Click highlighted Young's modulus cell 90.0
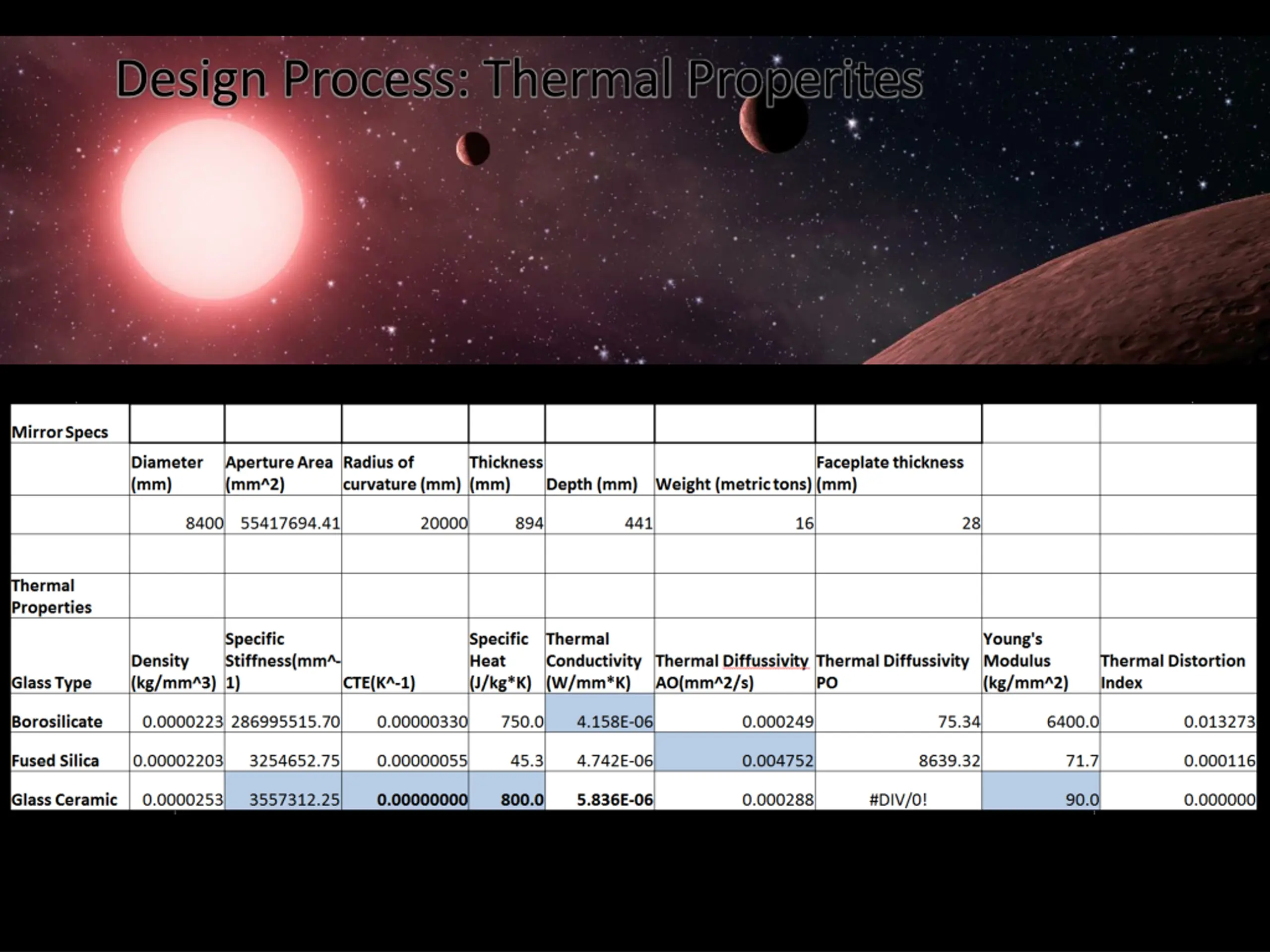The image size is (1270, 952). tap(1041, 791)
